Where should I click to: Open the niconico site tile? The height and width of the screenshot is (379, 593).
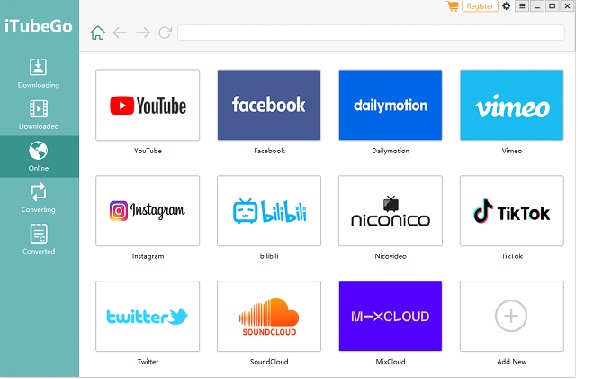(x=390, y=211)
